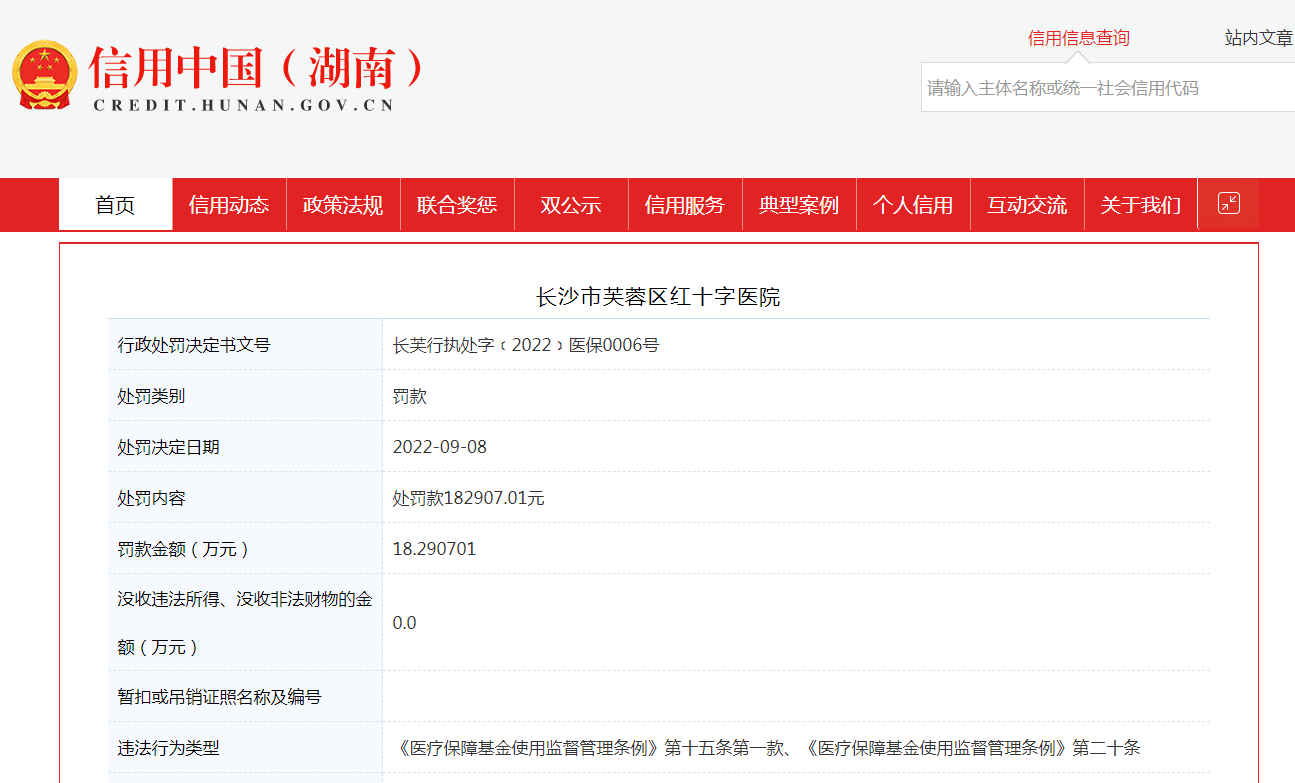The width and height of the screenshot is (1295, 783).
Task: Click 关于我们 in the navigation bar
Action: 1141,205
